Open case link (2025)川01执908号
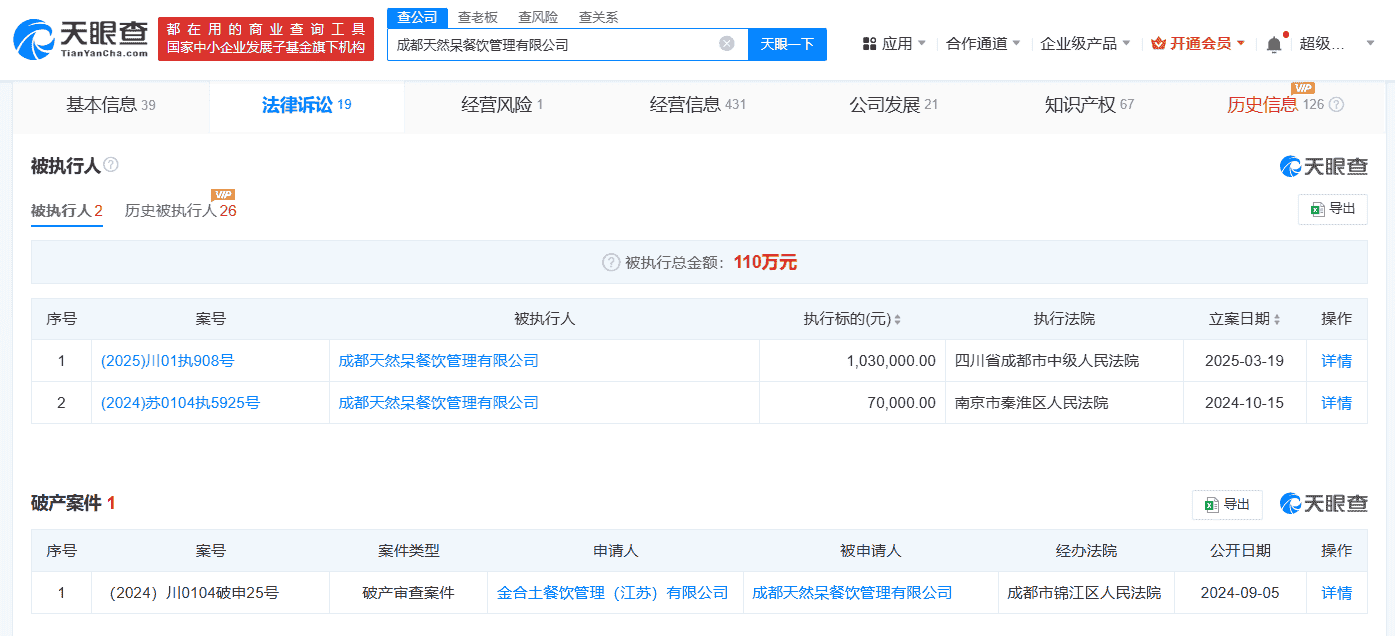The width and height of the screenshot is (1395, 636). (x=167, y=361)
